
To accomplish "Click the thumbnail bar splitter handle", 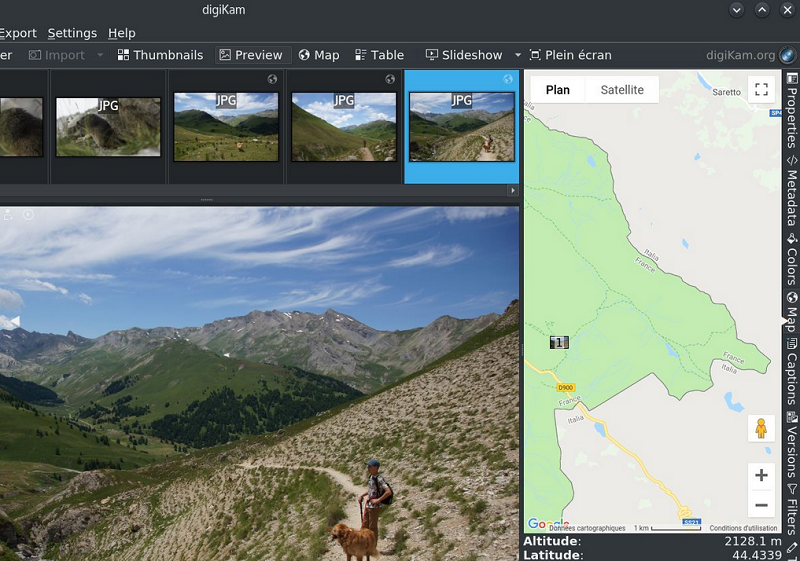I will pos(207,200).
